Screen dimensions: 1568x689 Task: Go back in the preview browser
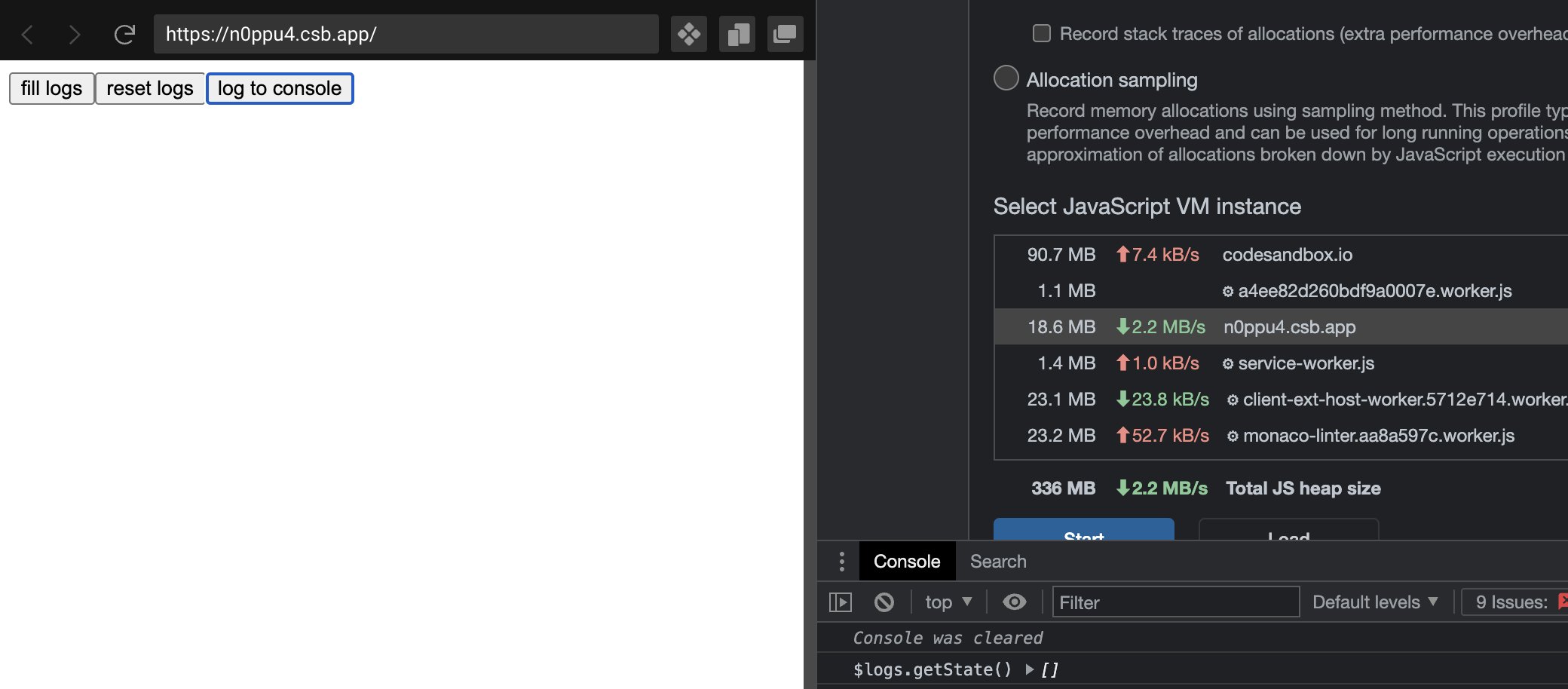pos(28,34)
